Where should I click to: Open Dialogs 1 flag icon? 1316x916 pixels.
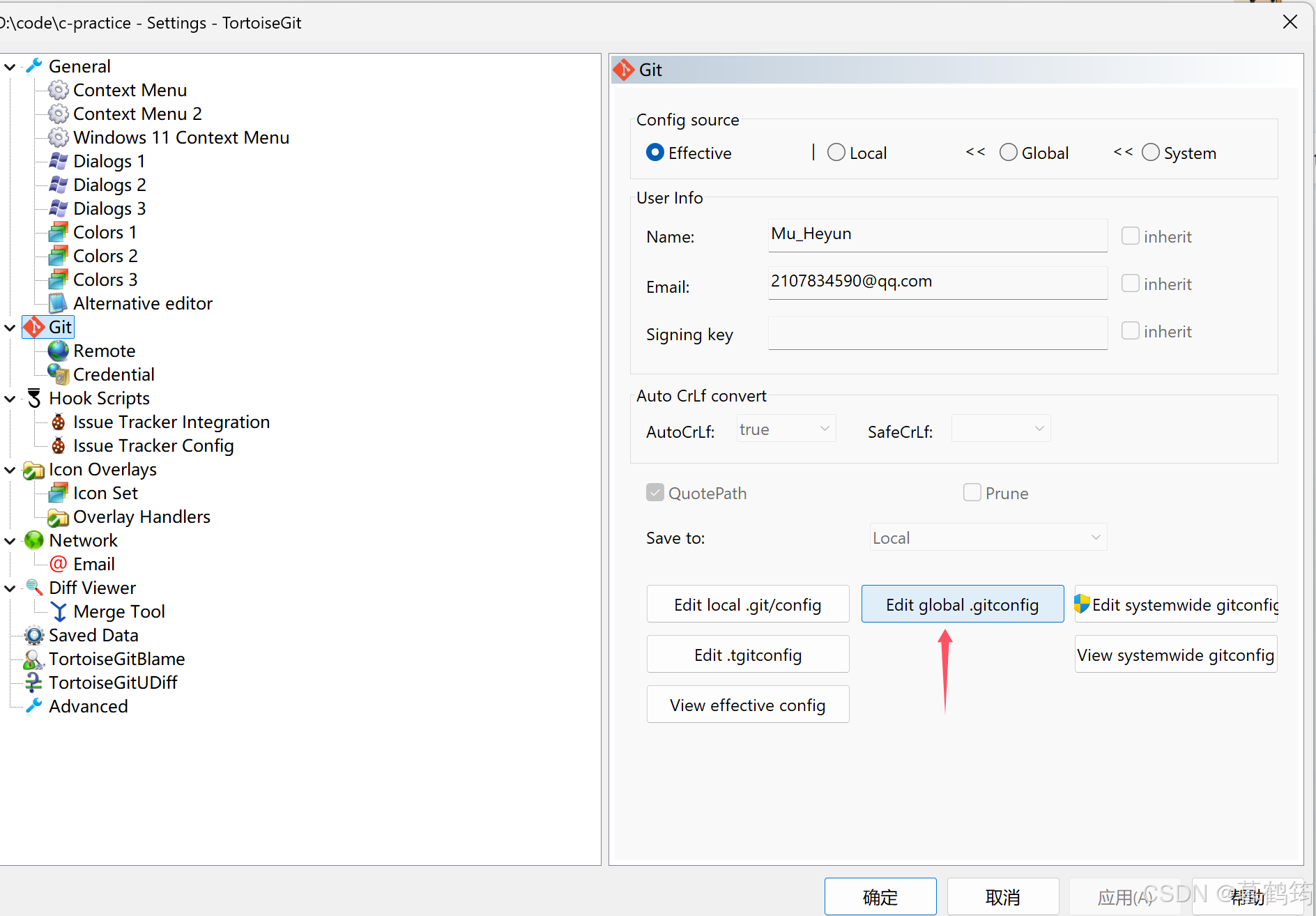pos(59,161)
